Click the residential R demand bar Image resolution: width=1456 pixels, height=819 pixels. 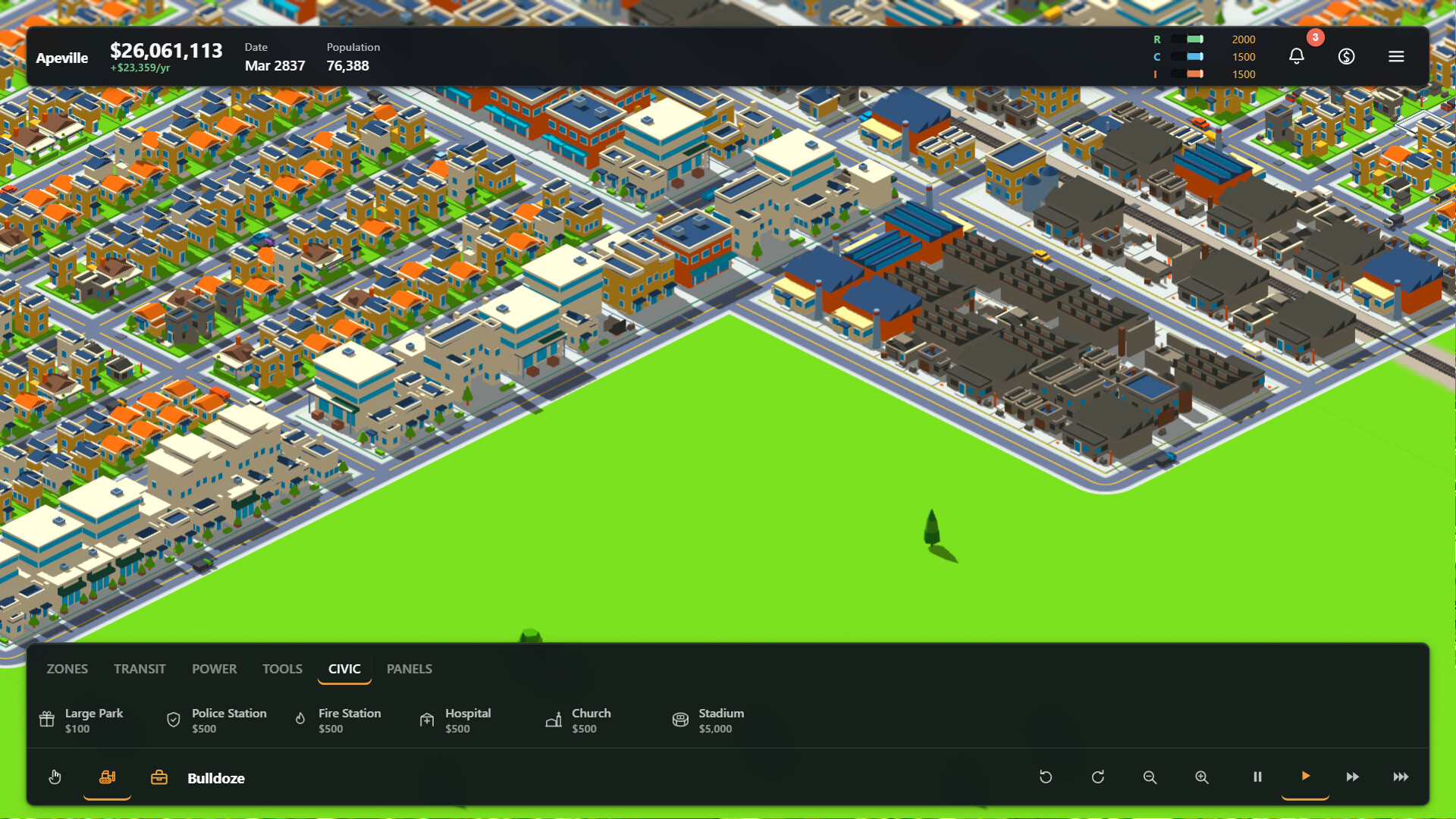[1187, 39]
